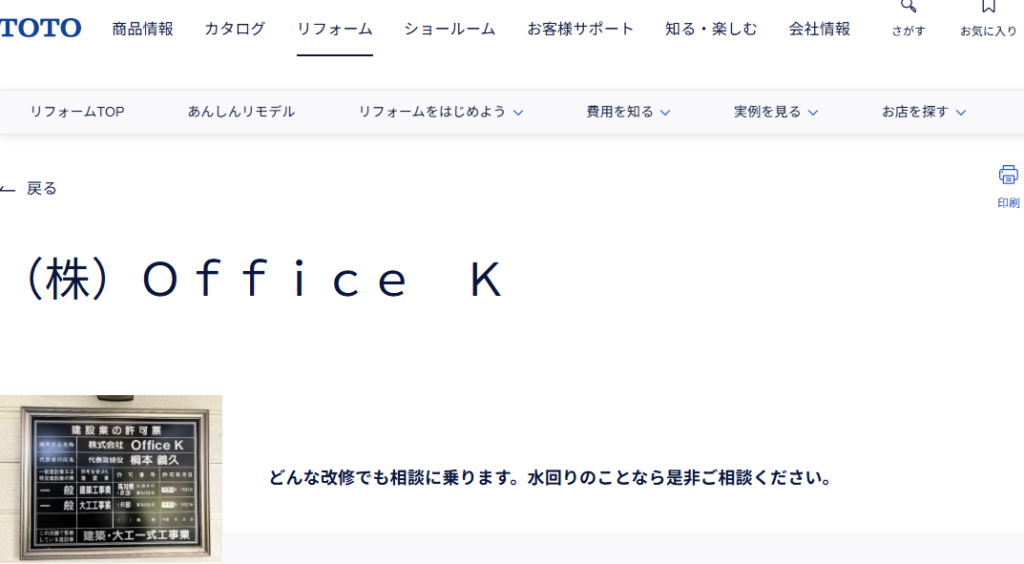Go to the リフォームTOP link
The height and width of the screenshot is (564, 1024).
pos(77,112)
